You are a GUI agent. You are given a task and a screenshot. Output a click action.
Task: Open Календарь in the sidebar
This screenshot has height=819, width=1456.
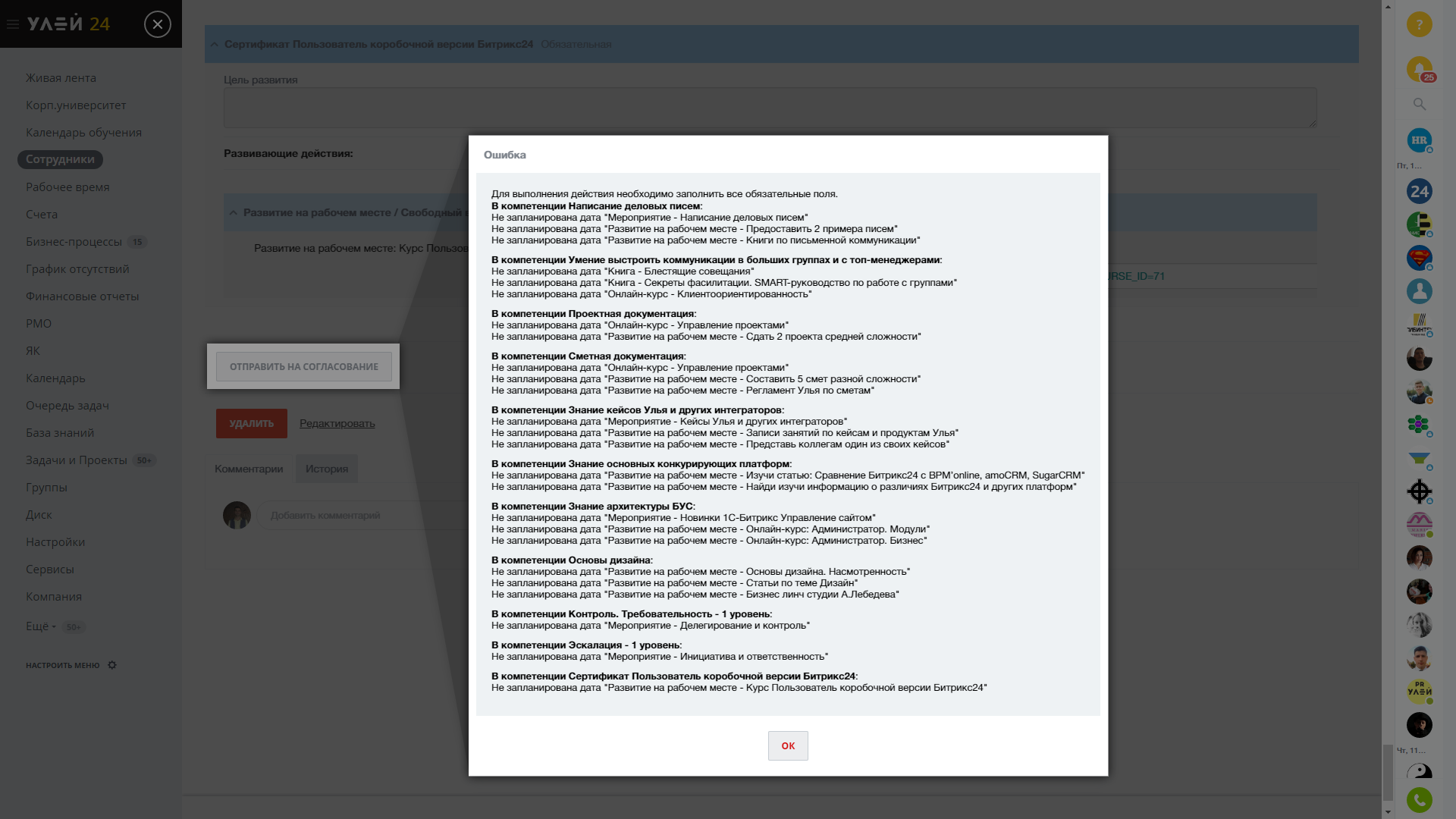pyautogui.click(x=55, y=378)
